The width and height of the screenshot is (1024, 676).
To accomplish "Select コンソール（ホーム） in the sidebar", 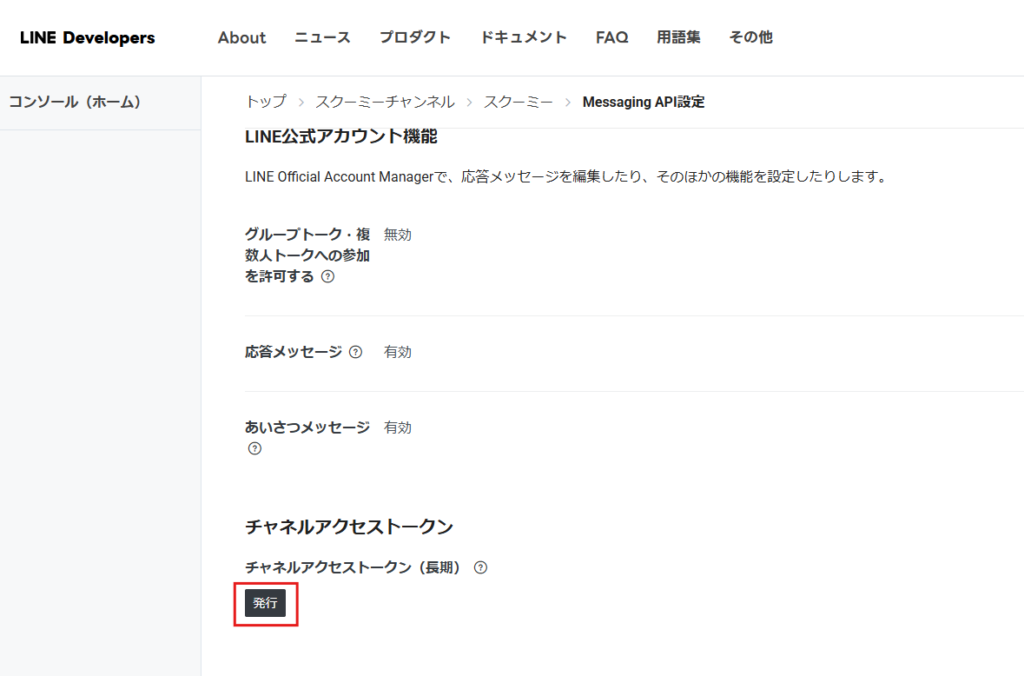I will tap(74, 102).
